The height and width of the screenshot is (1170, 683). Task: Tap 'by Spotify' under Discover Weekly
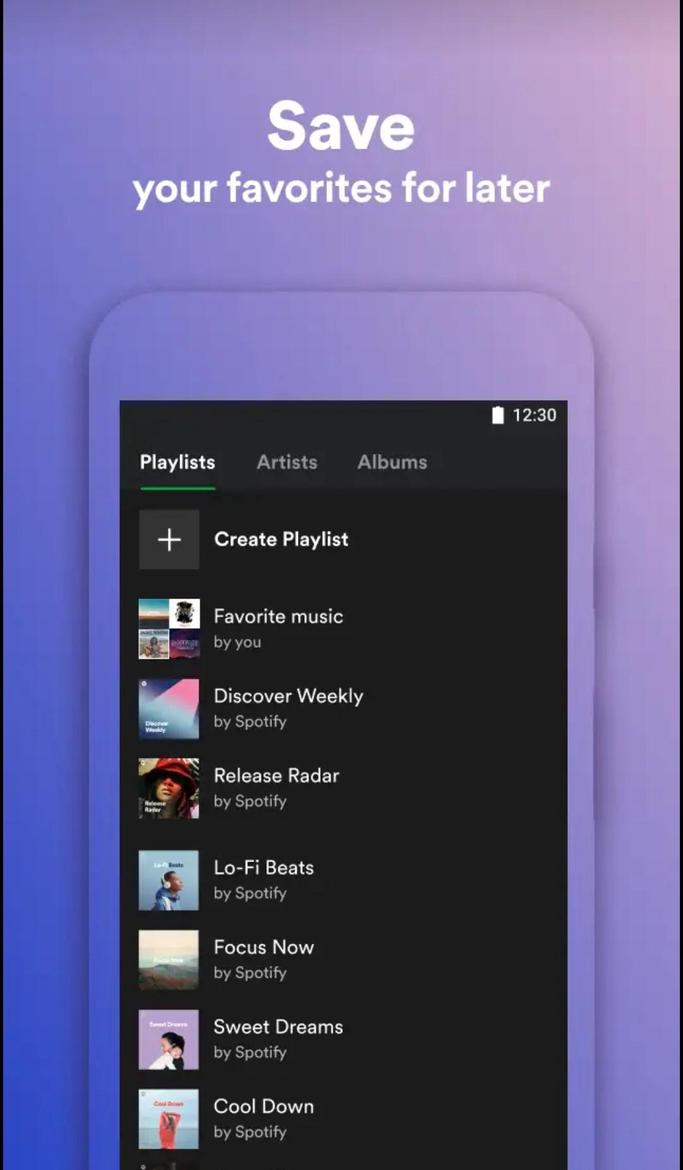(250, 722)
